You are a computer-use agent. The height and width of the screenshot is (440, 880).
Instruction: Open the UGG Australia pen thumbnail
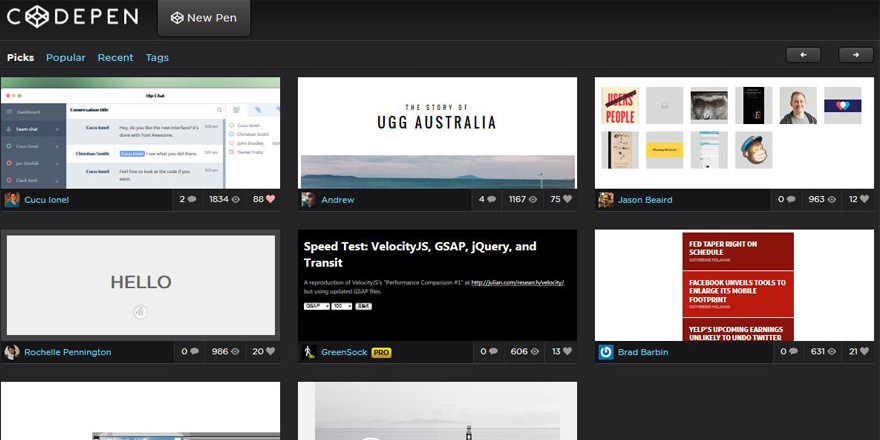[437, 133]
